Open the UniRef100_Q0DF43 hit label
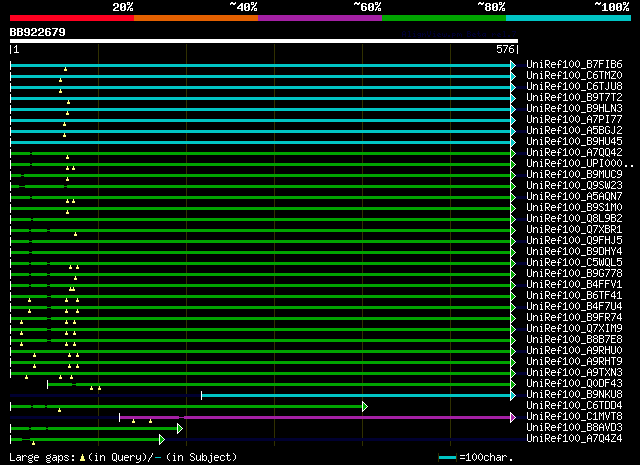This screenshot has width=640, height=465. (x=574, y=384)
